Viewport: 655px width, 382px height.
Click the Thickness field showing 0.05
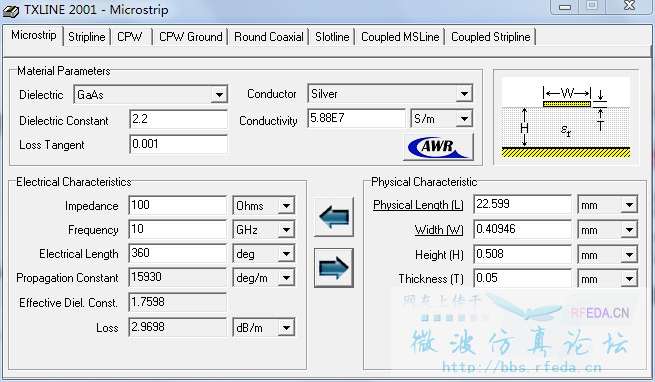[522, 278]
